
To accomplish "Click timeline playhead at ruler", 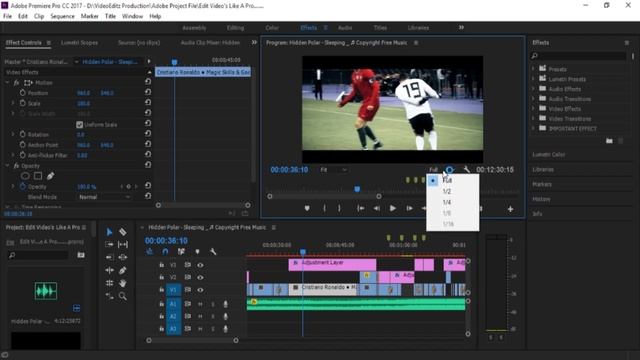I will (303, 252).
